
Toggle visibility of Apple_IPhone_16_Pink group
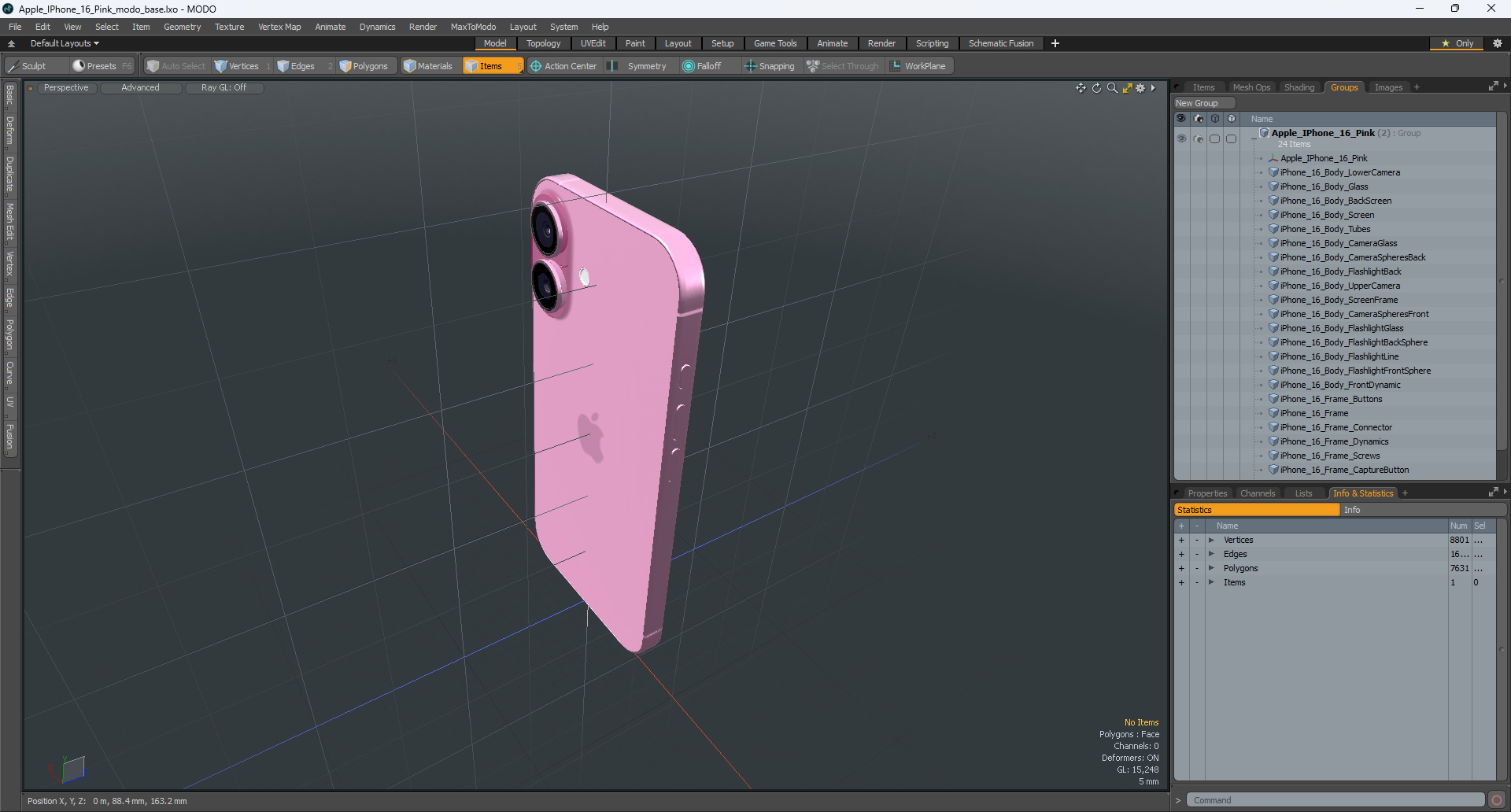click(1181, 138)
